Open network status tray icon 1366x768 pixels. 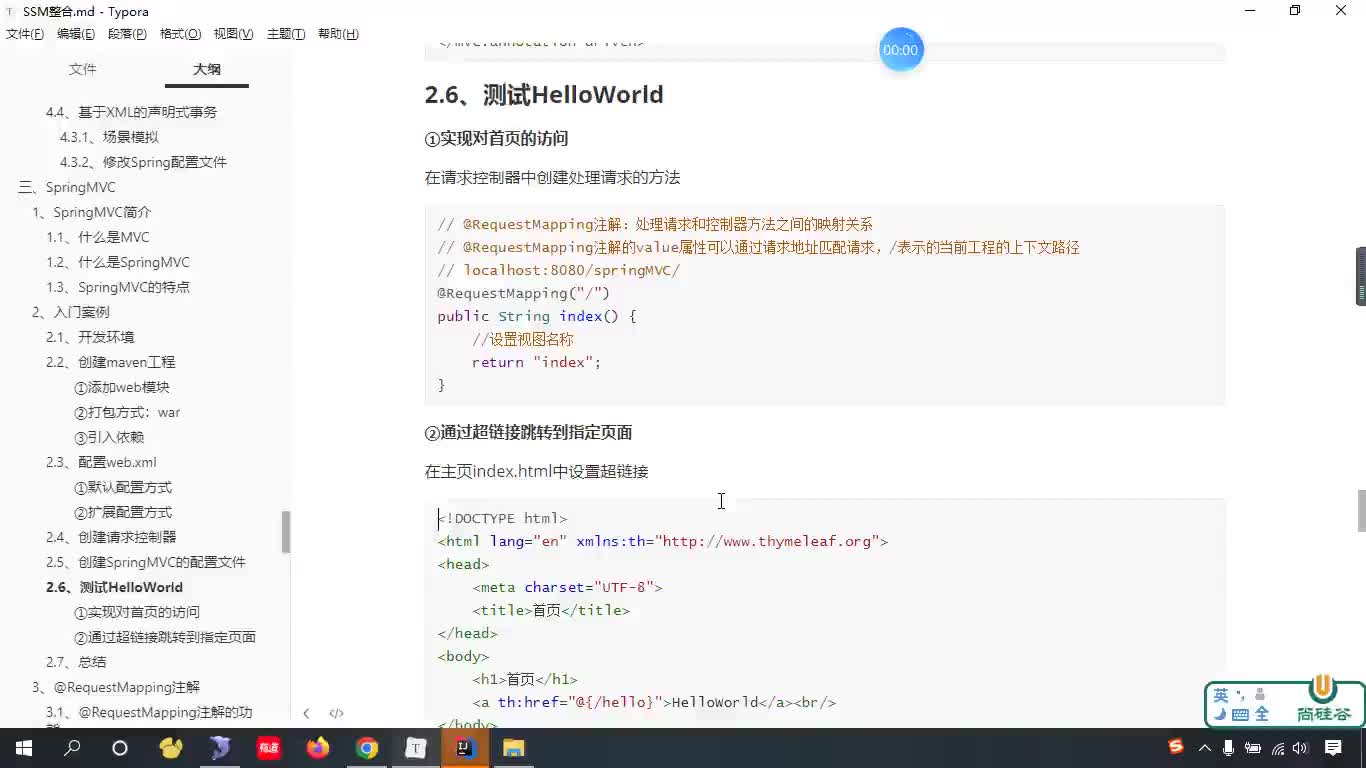(x=1277, y=748)
